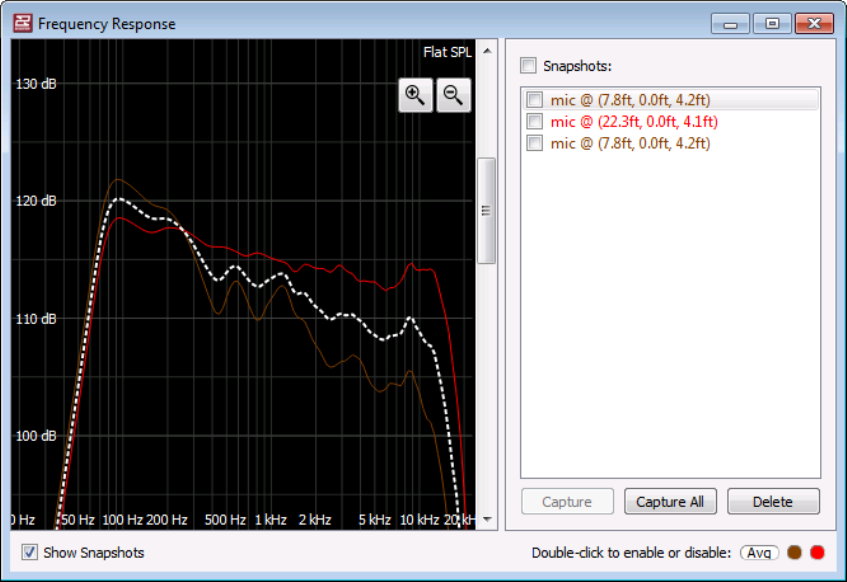Click the graph scrollbar down arrow

click(487, 519)
